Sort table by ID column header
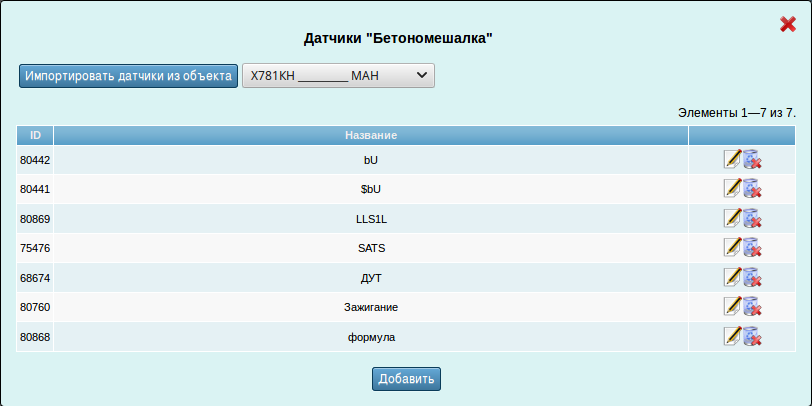This screenshot has height=406, width=812. point(35,135)
